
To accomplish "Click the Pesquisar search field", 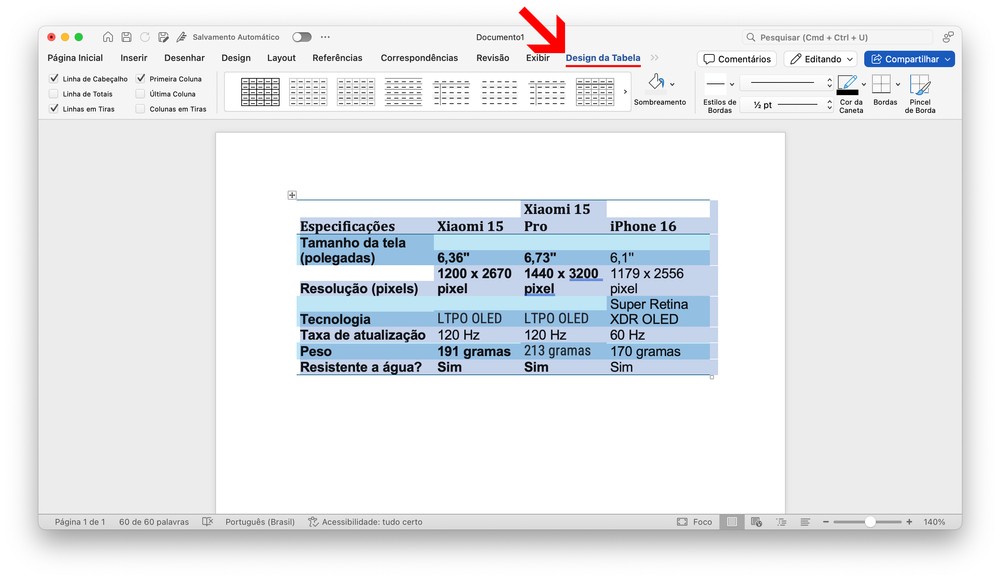I will pos(836,37).
